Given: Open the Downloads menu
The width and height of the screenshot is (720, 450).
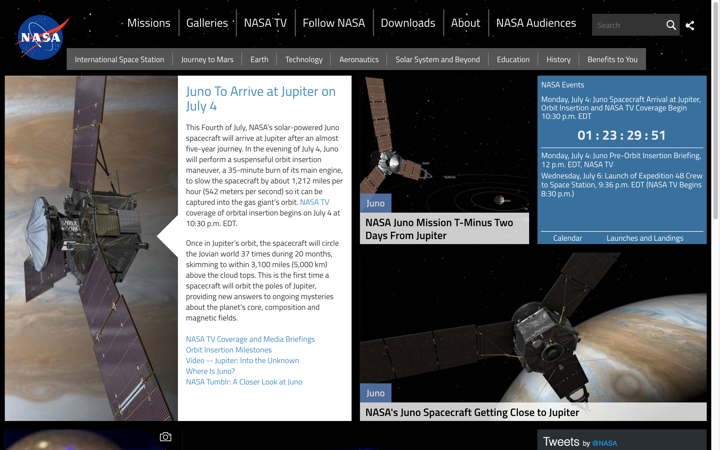Looking at the screenshot, I should 408,23.
